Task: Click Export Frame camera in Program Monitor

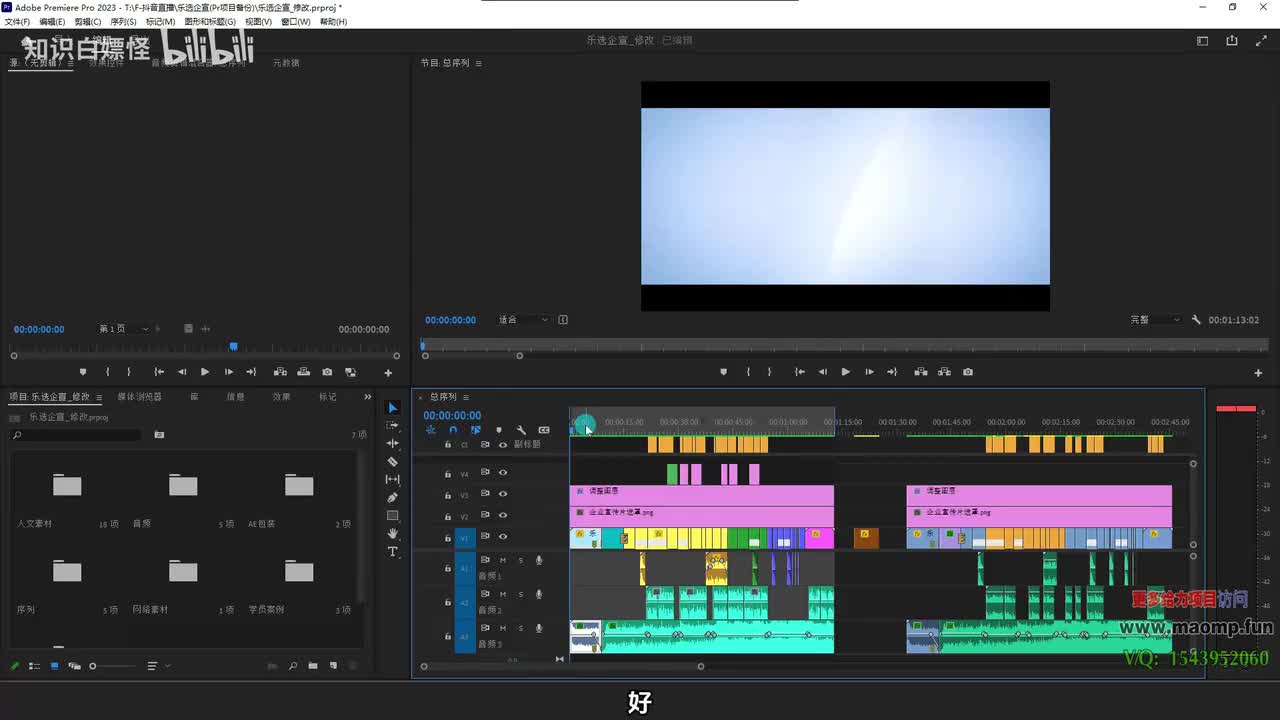Action: click(967, 372)
